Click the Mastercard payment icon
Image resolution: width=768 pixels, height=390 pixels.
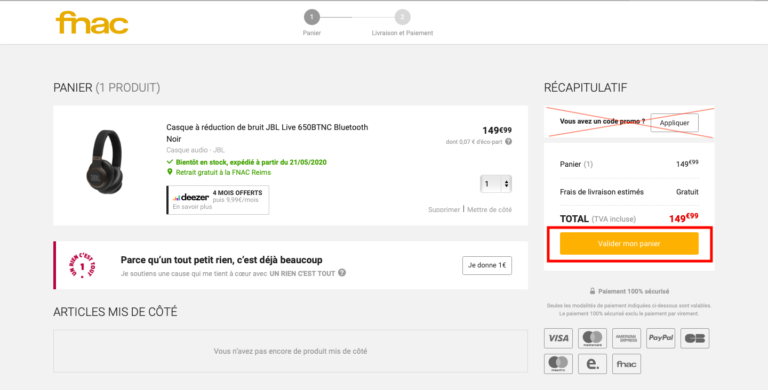click(592, 338)
